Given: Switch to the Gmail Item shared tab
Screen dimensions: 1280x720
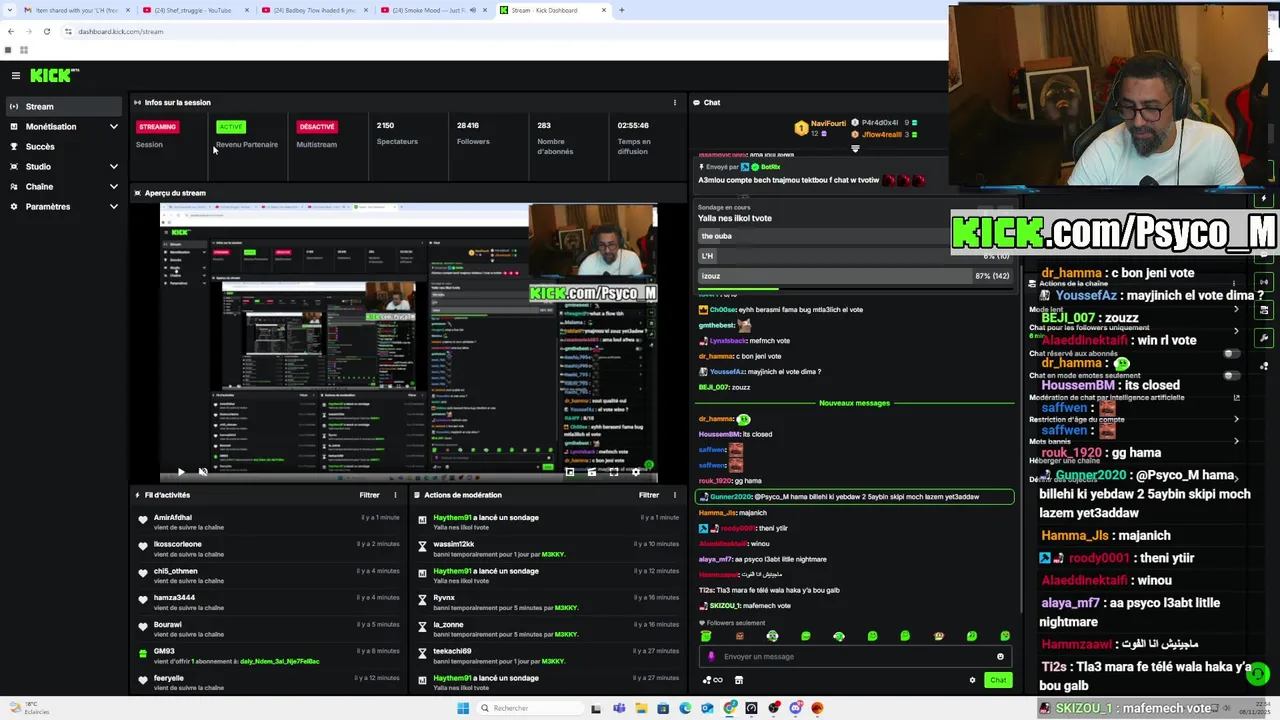Looking at the screenshot, I should coord(74,10).
